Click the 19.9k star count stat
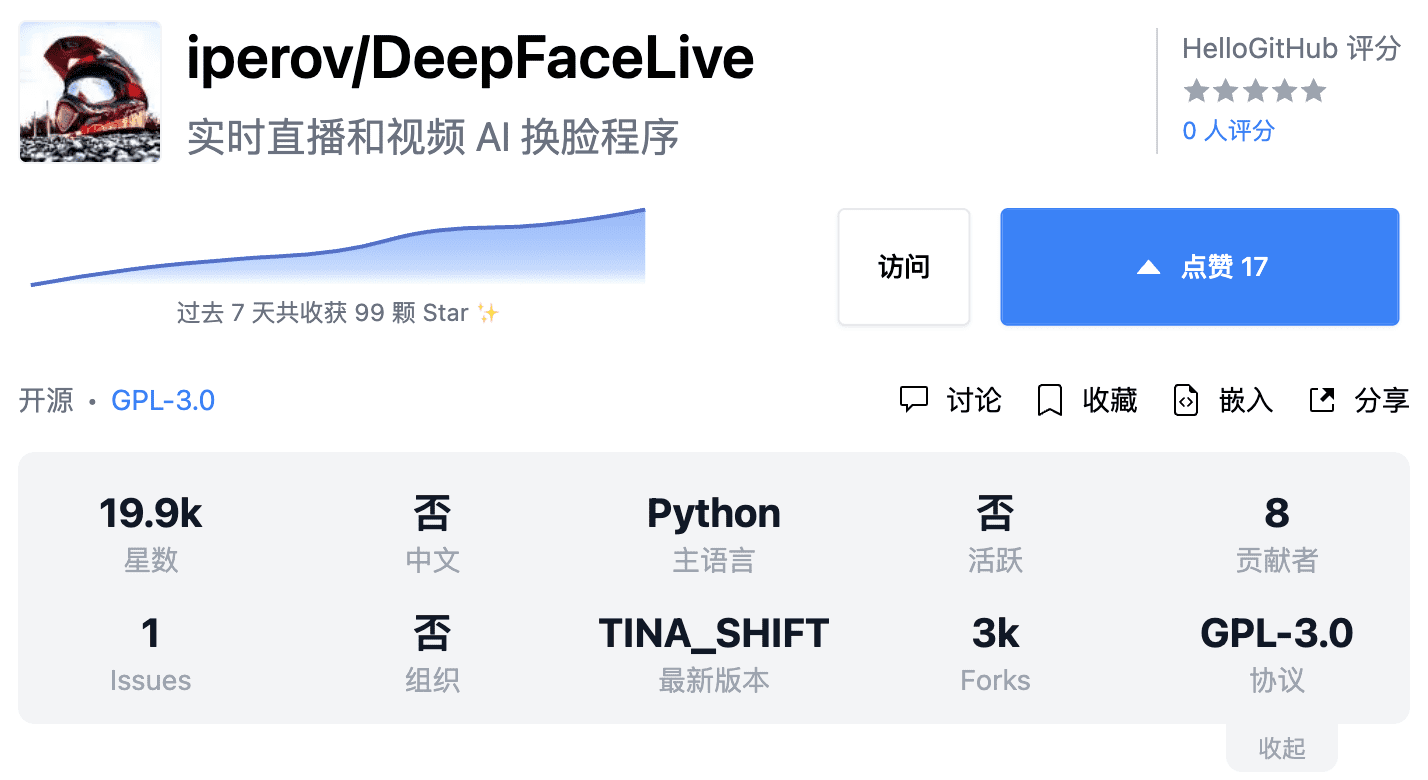 [x=151, y=514]
